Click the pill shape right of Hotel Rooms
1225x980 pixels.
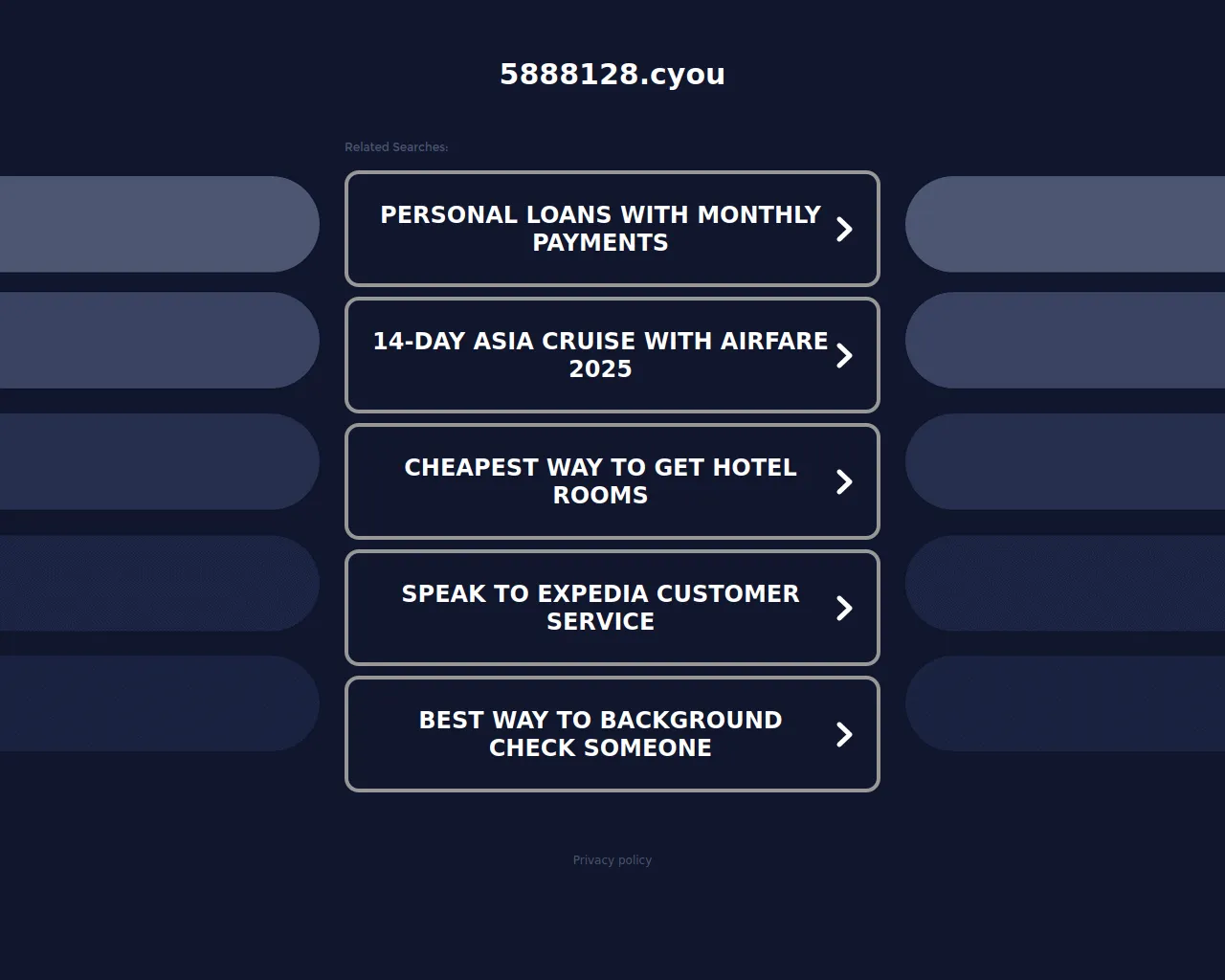click(1065, 461)
